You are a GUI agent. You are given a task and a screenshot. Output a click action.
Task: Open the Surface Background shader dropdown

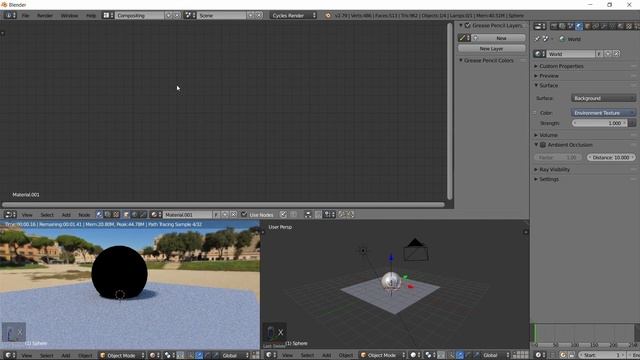pyautogui.click(x=603, y=98)
